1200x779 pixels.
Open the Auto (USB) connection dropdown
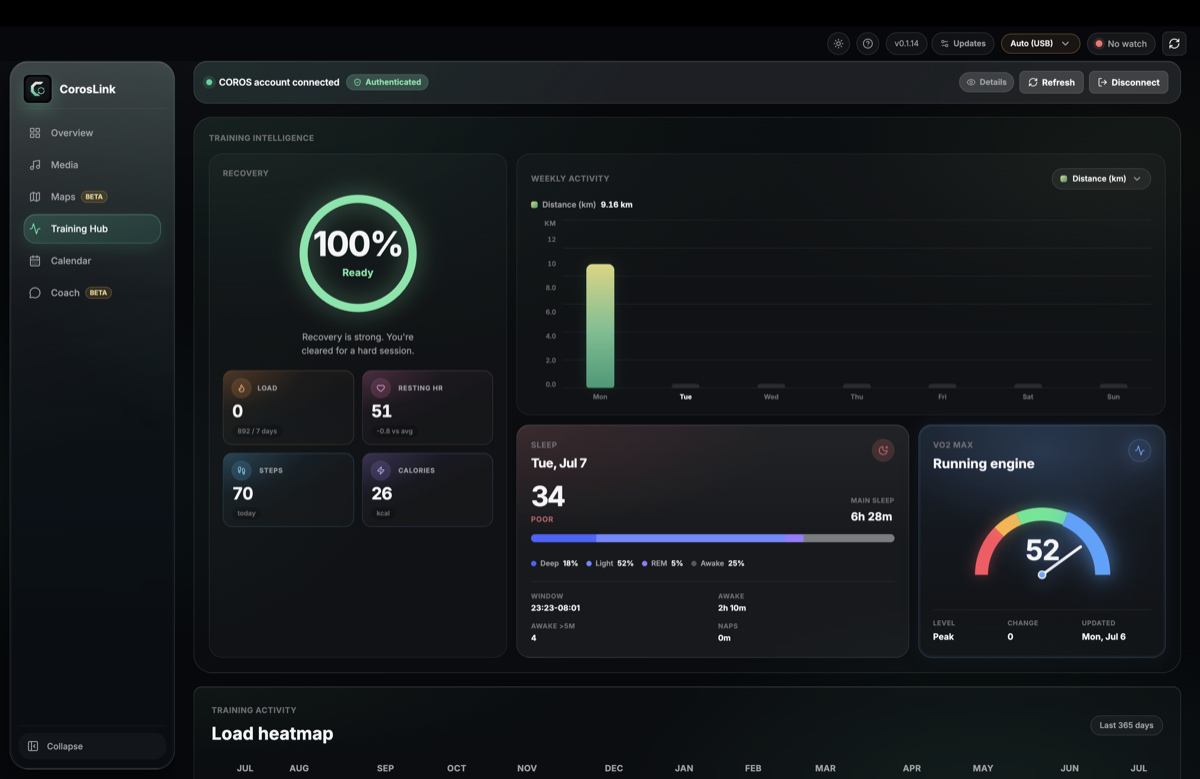pyautogui.click(x=1040, y=43)
